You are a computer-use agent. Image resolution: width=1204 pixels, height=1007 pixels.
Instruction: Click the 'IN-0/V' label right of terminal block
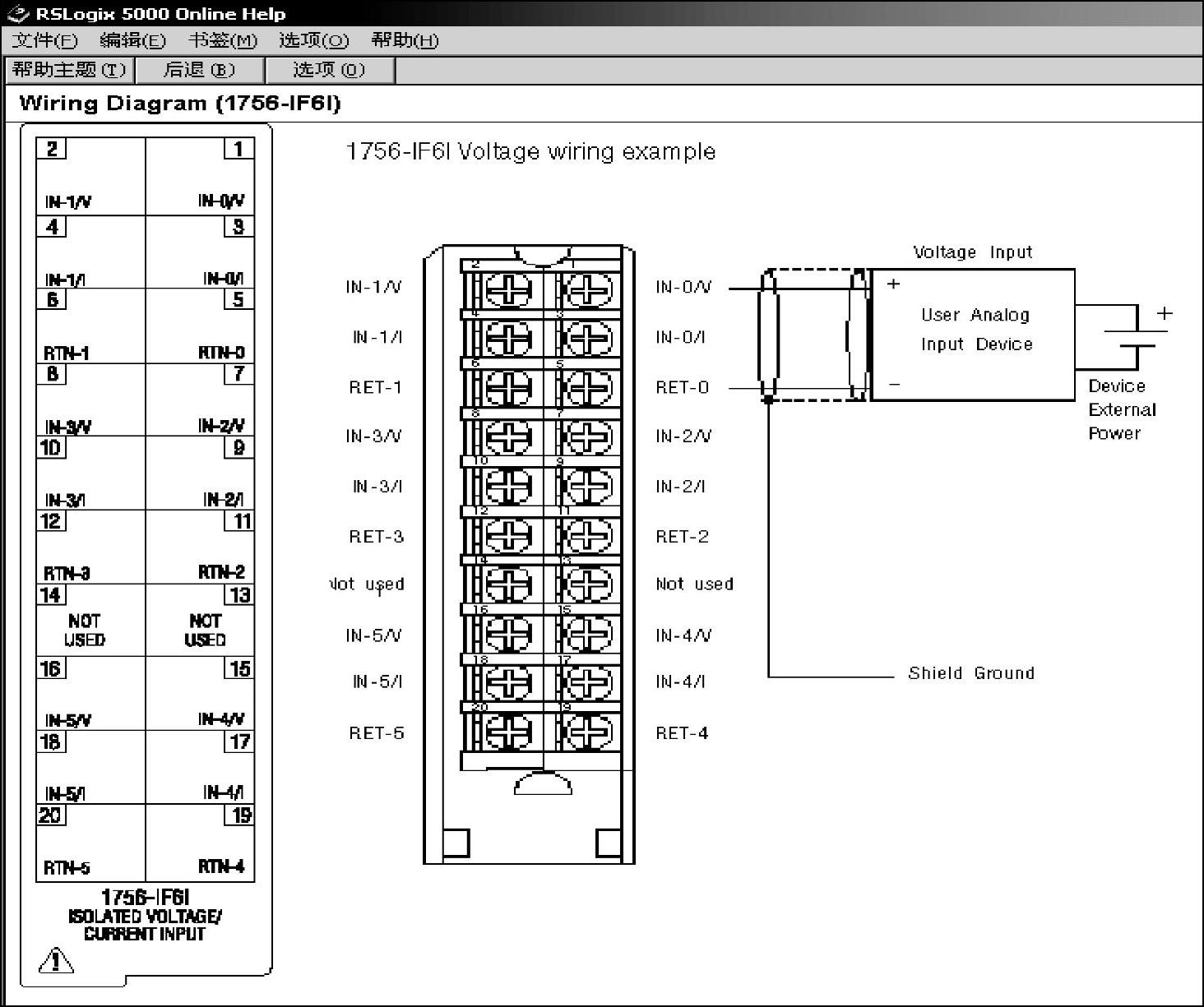[683, 287]
